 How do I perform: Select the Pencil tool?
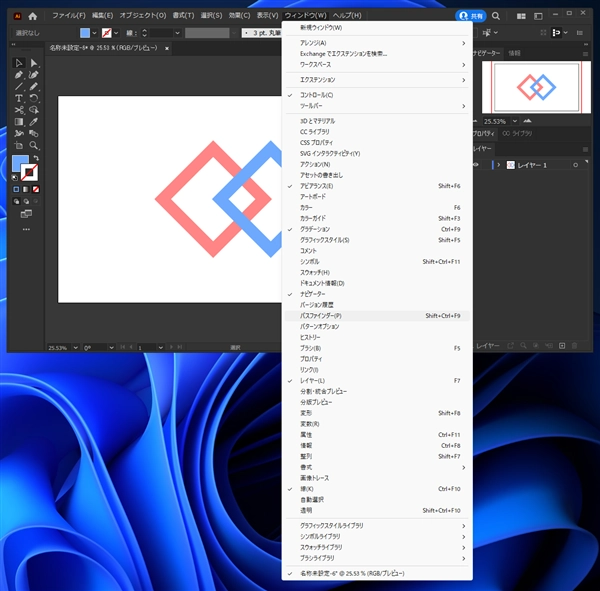[34, 87]
